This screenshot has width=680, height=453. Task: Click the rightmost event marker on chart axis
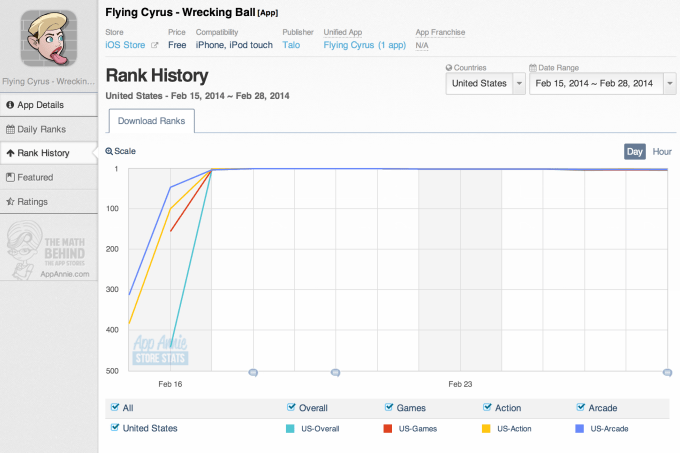(667, 373)
